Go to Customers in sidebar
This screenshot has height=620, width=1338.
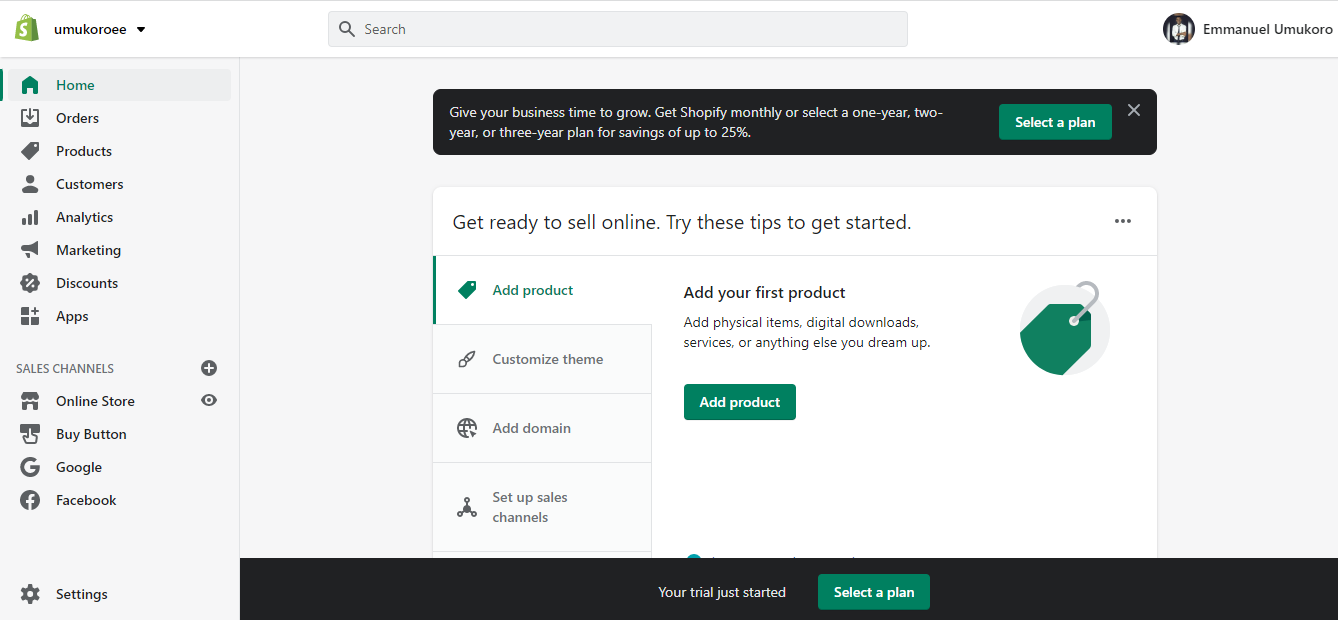click(x=89, y=184)
